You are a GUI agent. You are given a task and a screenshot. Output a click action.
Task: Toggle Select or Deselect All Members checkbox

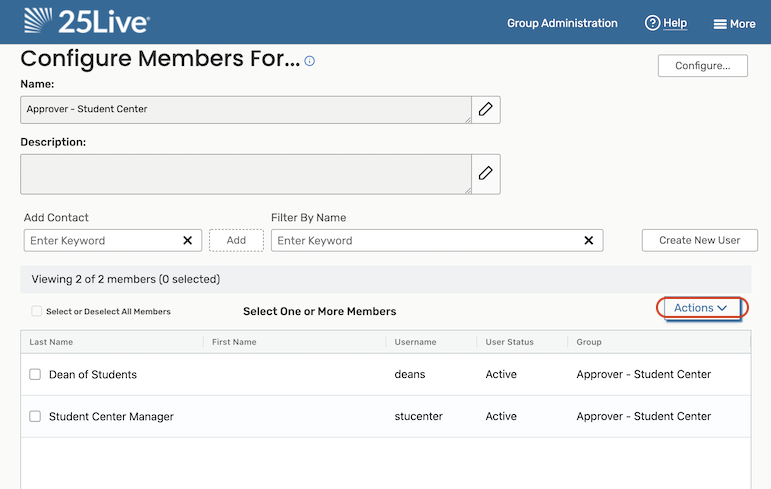(x=37, y=311)
